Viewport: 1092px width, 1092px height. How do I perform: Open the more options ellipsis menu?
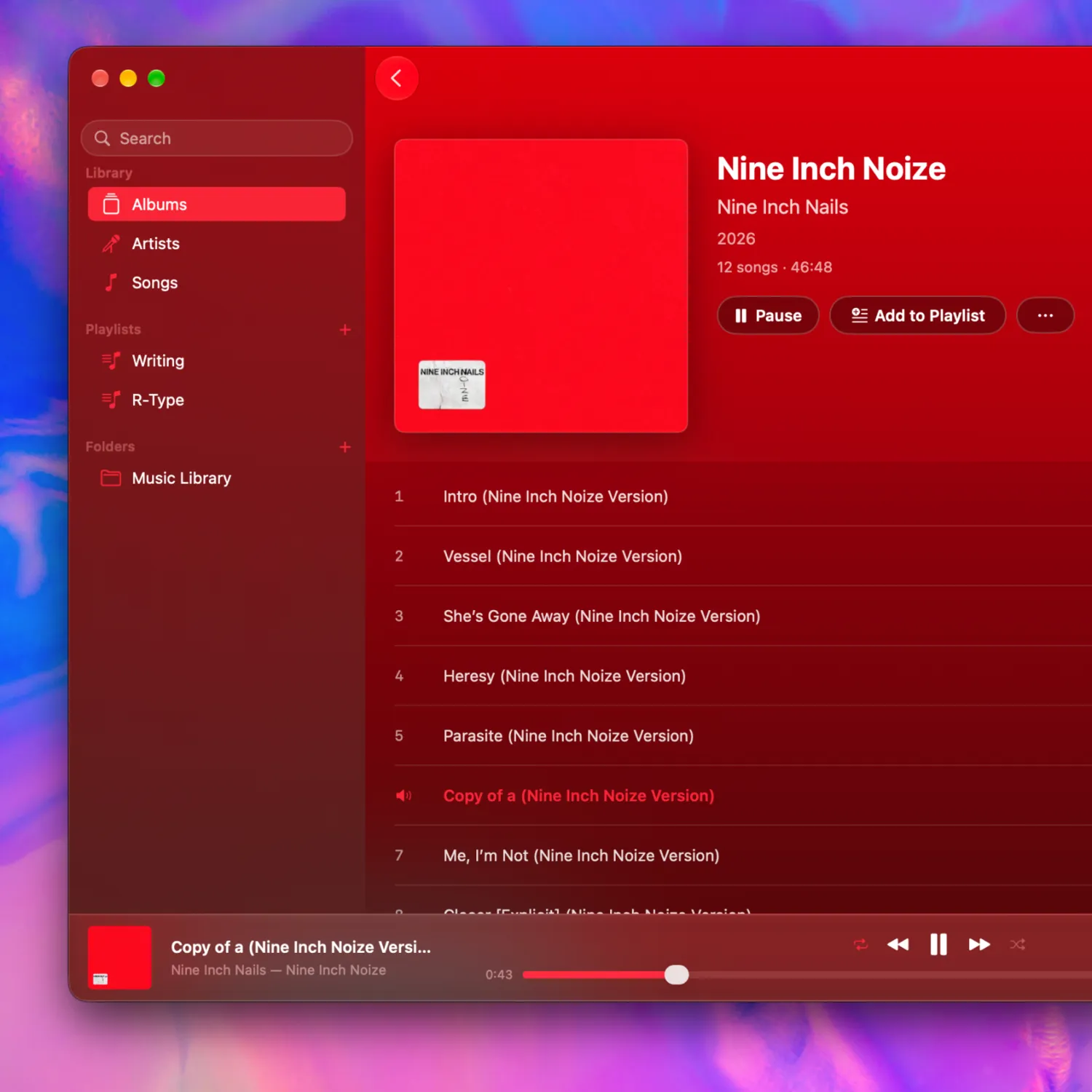click(x=1045, y=315)
